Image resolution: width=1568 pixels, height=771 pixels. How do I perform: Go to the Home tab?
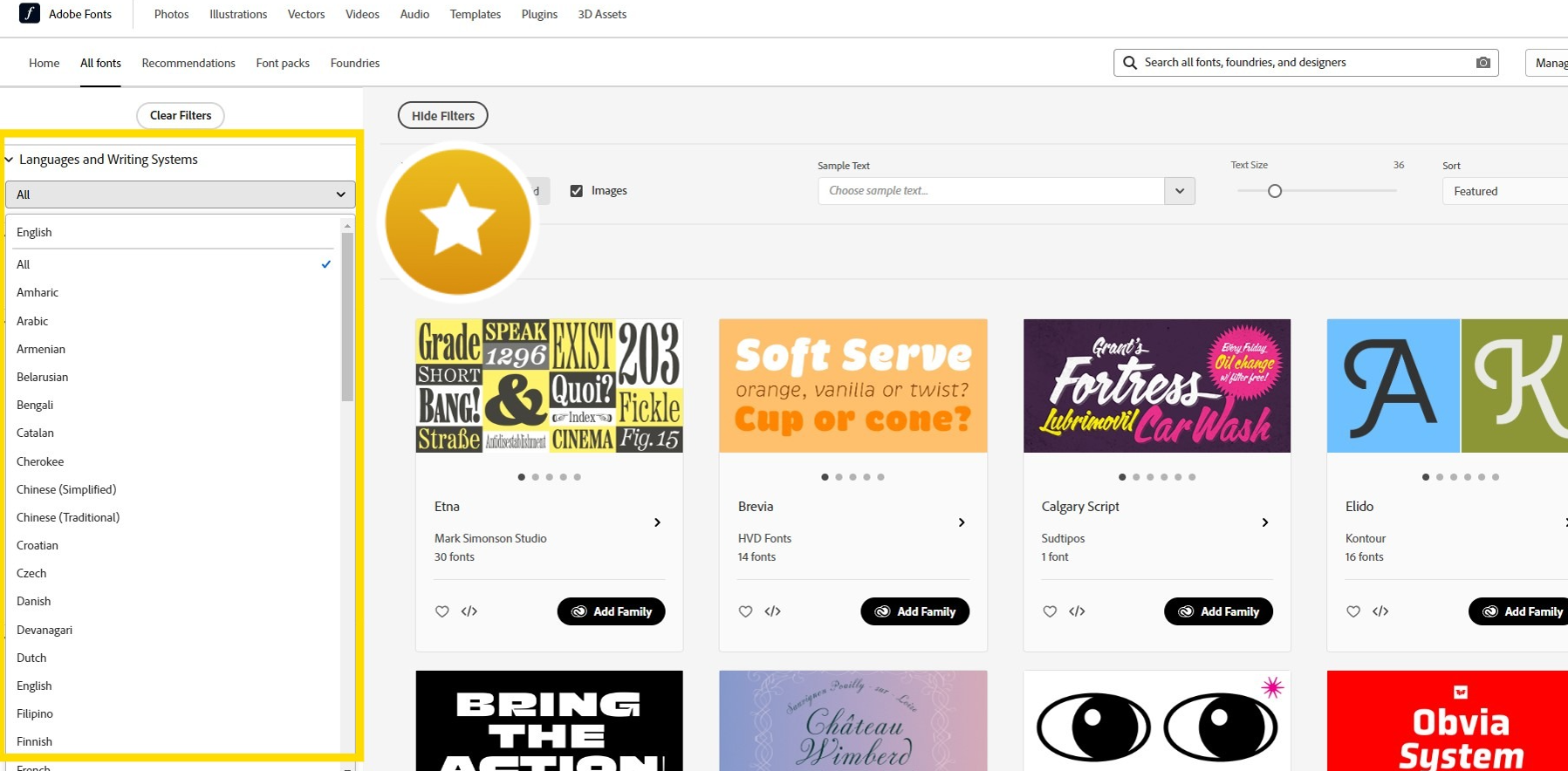(45, 63)
